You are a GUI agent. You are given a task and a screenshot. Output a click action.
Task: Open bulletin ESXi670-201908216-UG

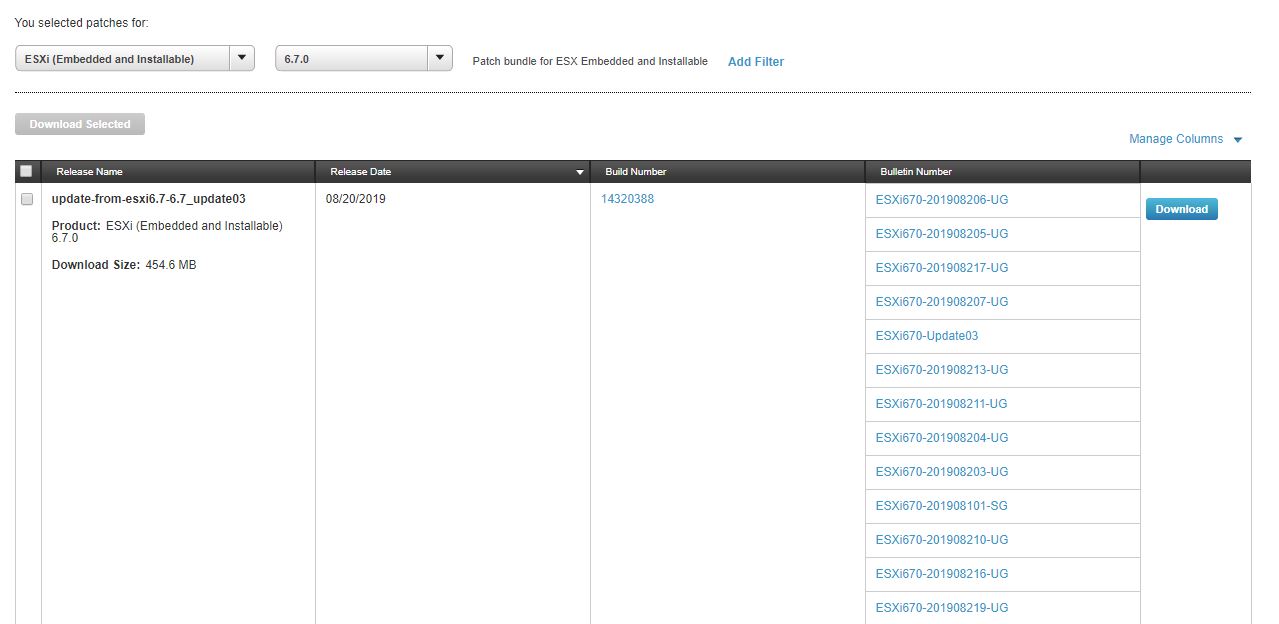coord(942,574)
